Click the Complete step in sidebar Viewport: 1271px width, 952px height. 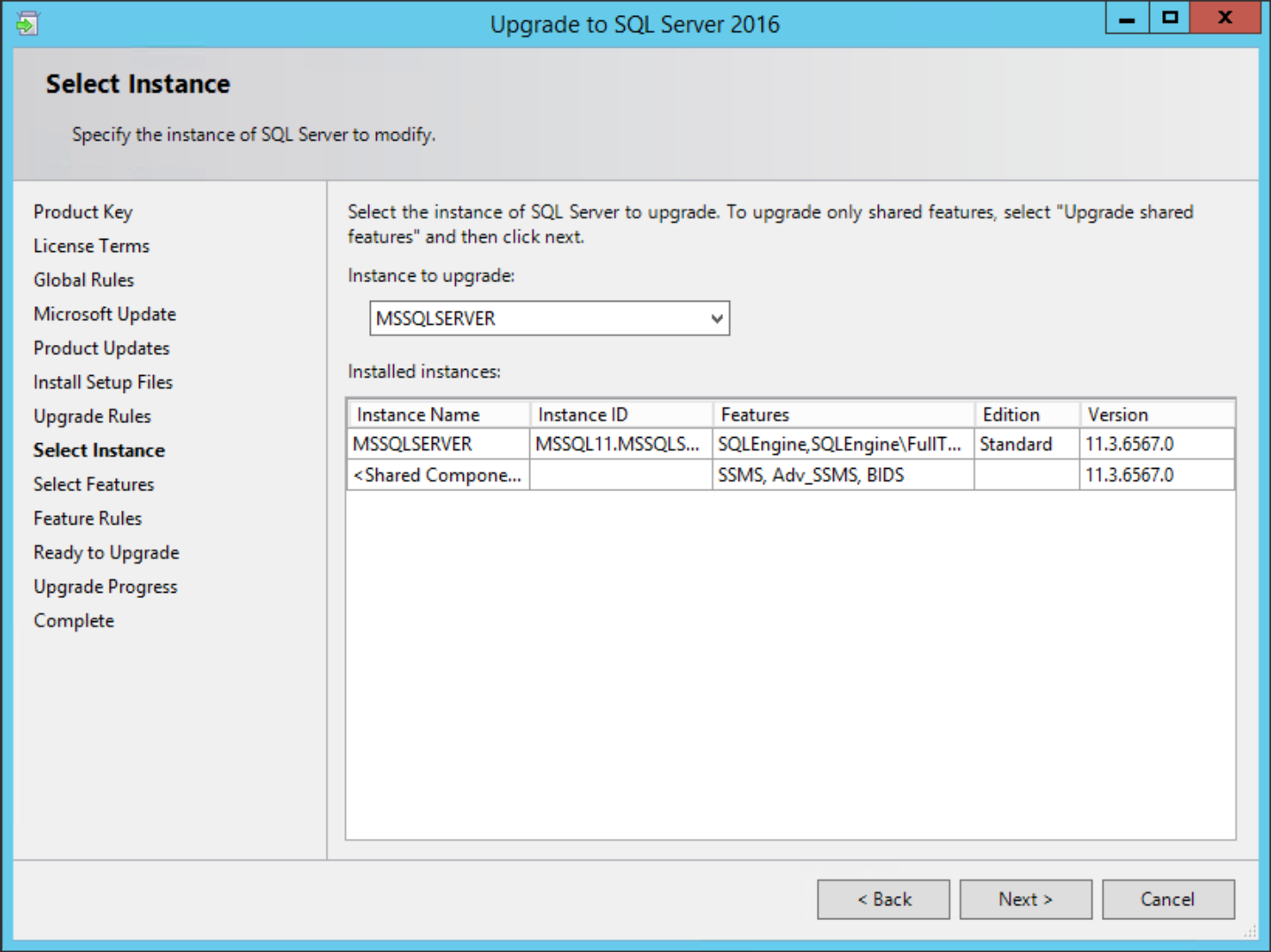(x=73, y=620)
